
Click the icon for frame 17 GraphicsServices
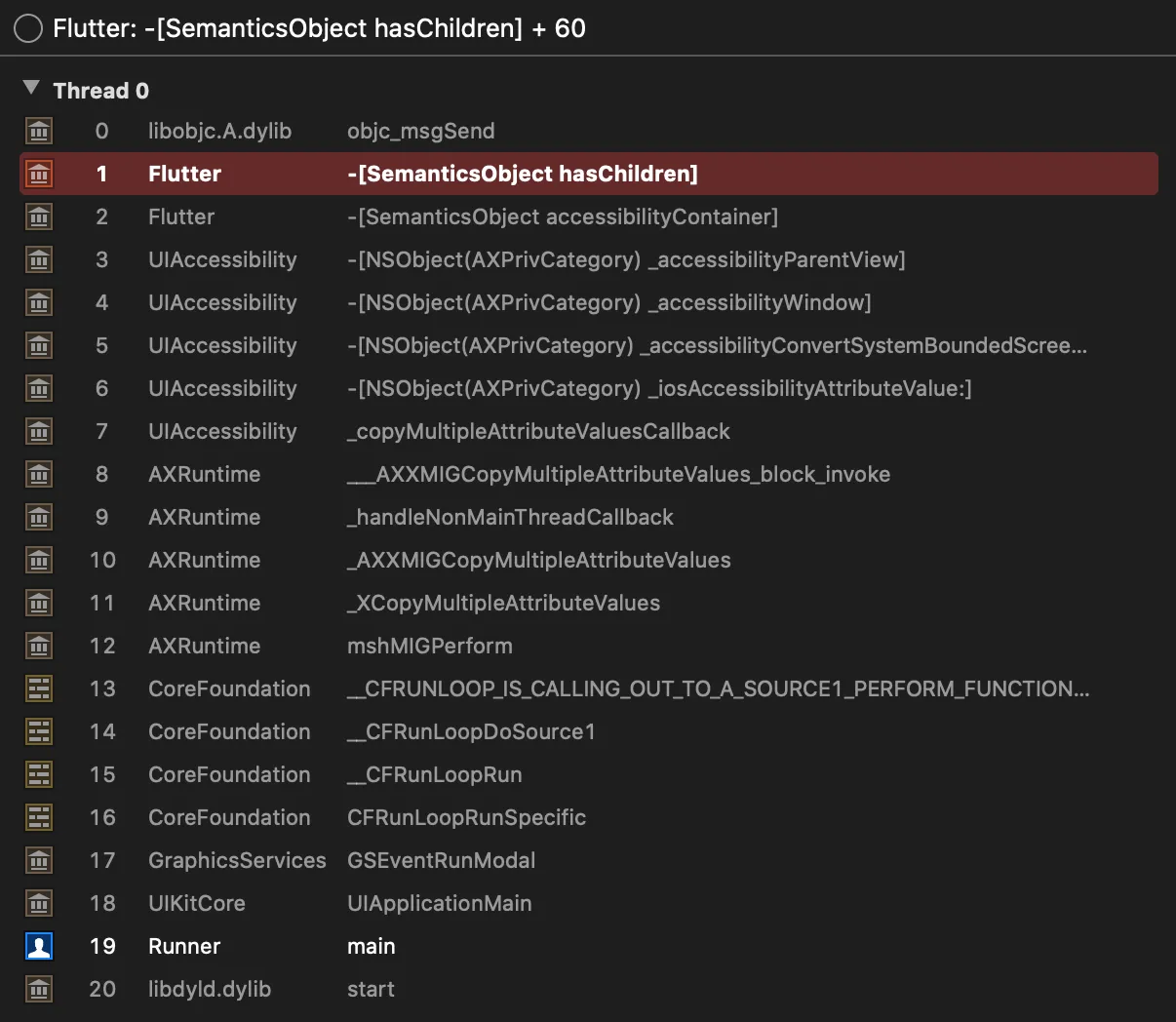[x=39, y=860]
